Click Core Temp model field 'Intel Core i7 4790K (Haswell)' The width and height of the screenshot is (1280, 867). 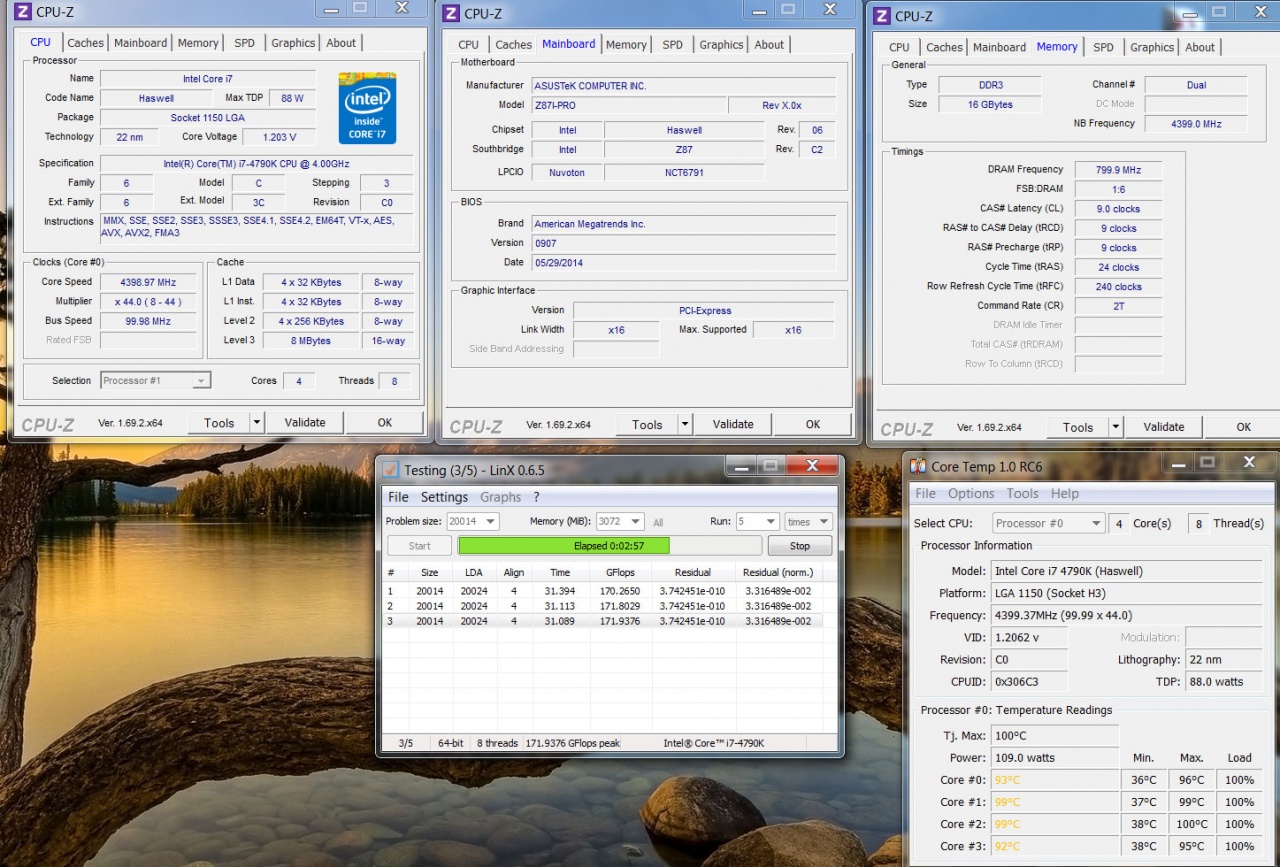tap(1127, 571)
